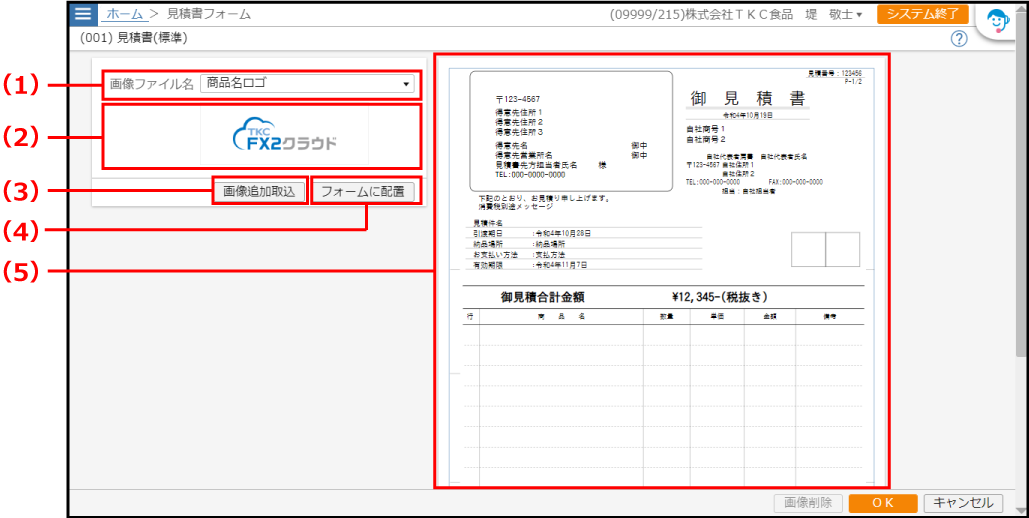Open the assistant character avatar
Image resolution: width=1029 pixels, height=518 pixels.
[998, 21]
